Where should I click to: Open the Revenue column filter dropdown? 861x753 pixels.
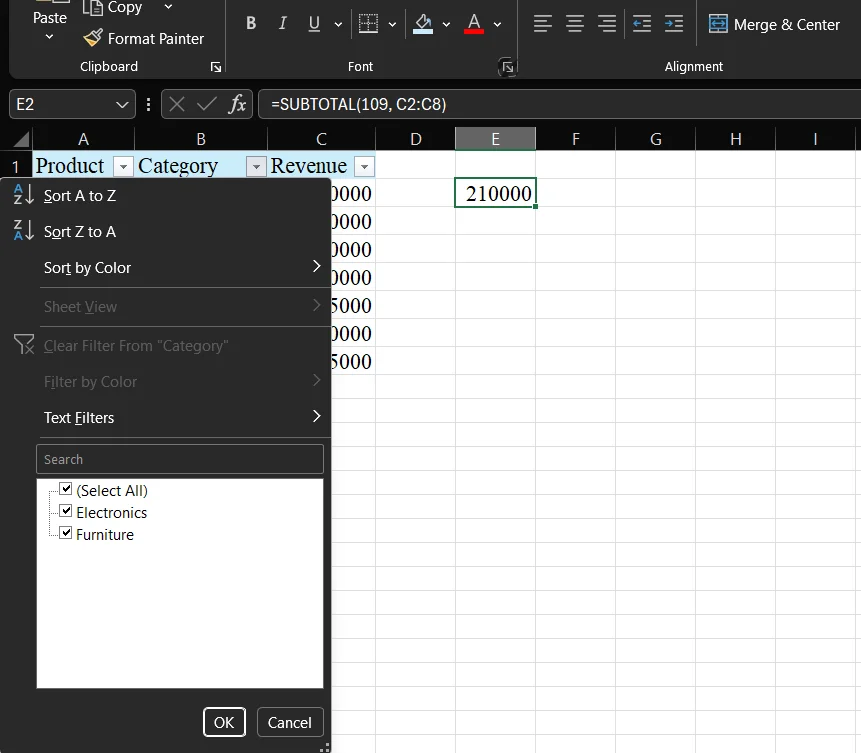[365, 166]
